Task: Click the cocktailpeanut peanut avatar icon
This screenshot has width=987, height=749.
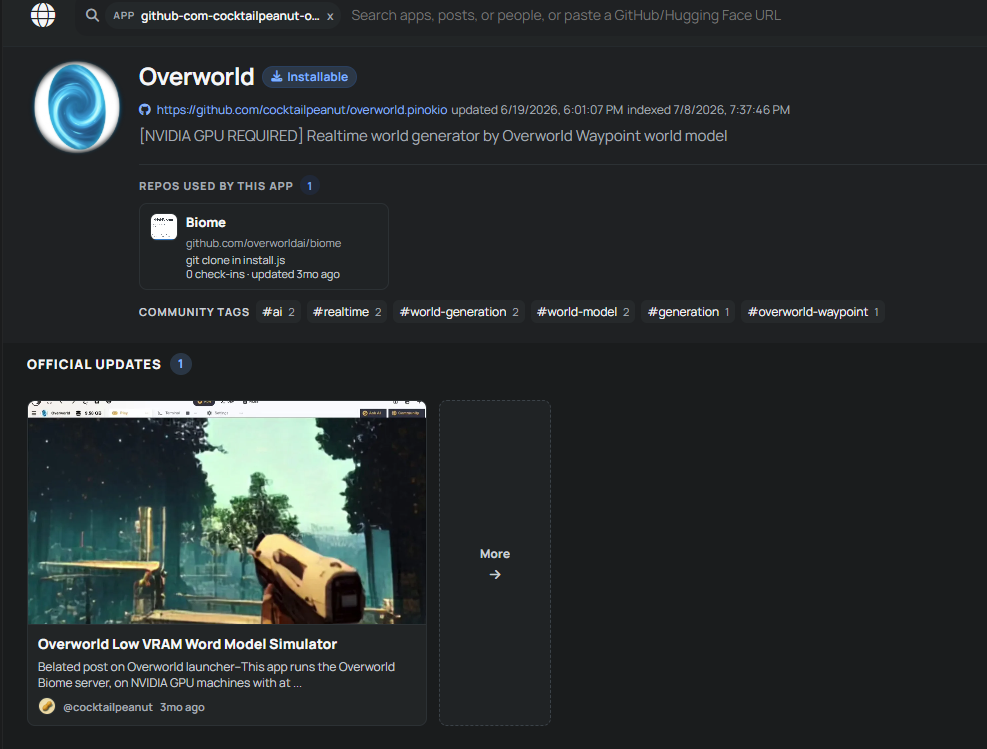Action: pos(47,706)
